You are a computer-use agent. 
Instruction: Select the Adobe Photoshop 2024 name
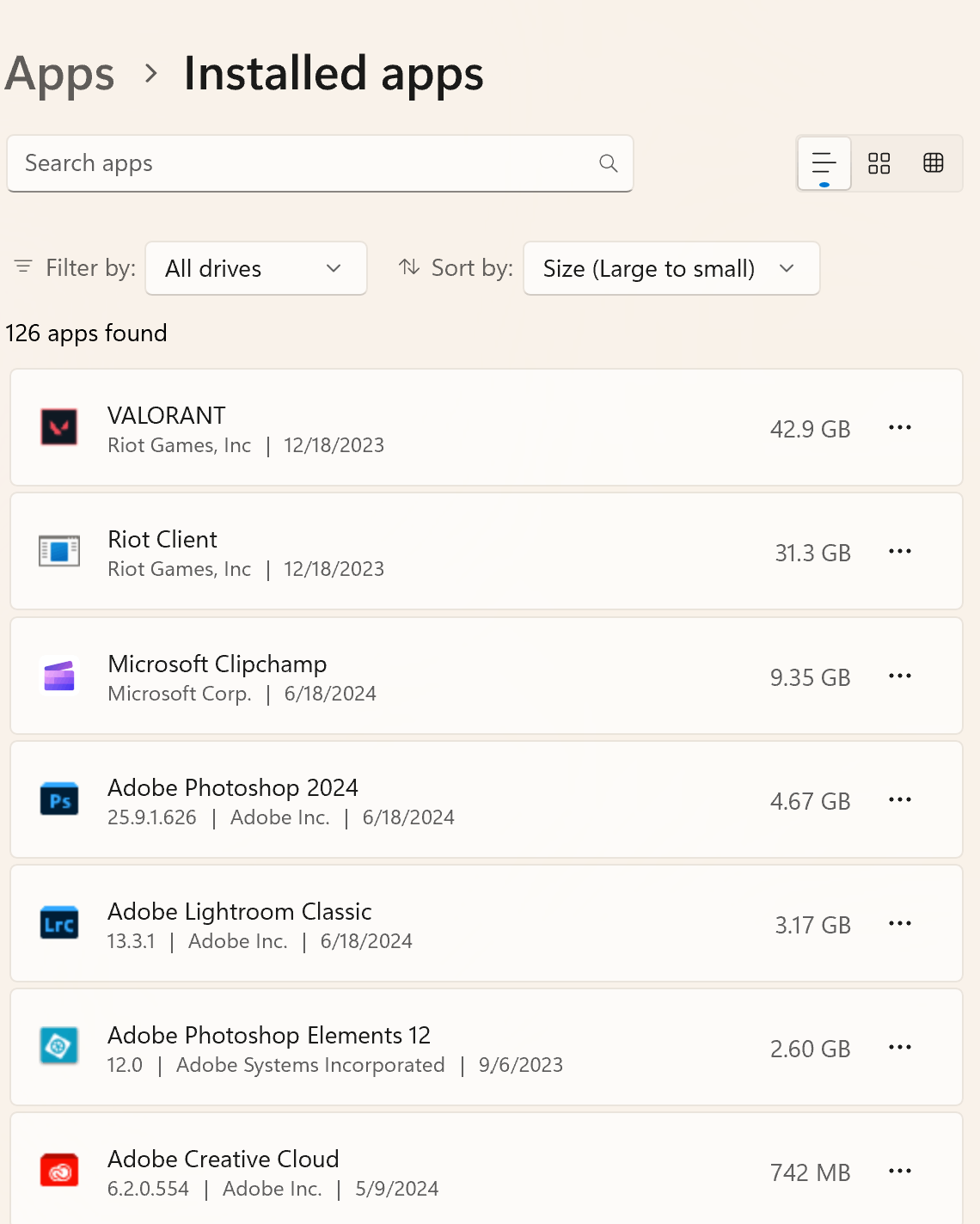233,787
